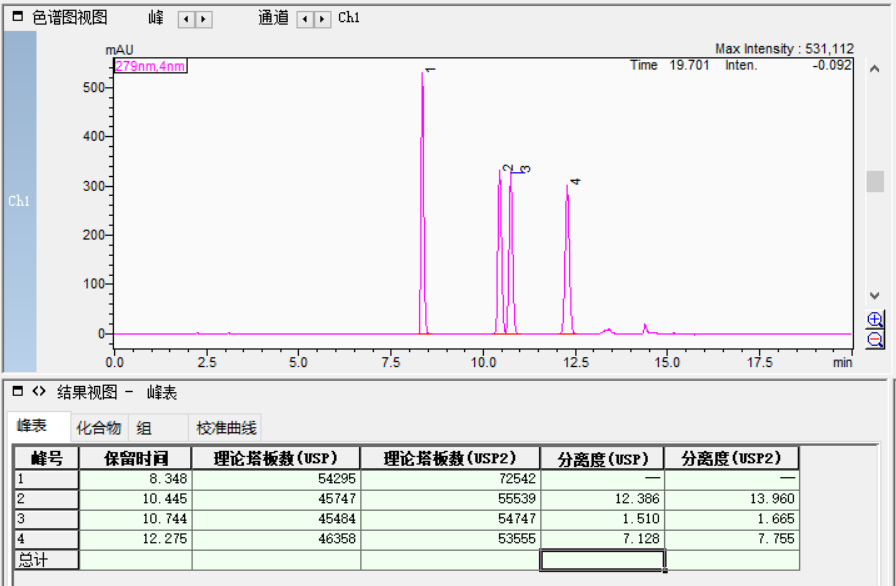896x586 pixels.
Task: Select the Ch1 channel side panel
Action: [x=20, y=201]
